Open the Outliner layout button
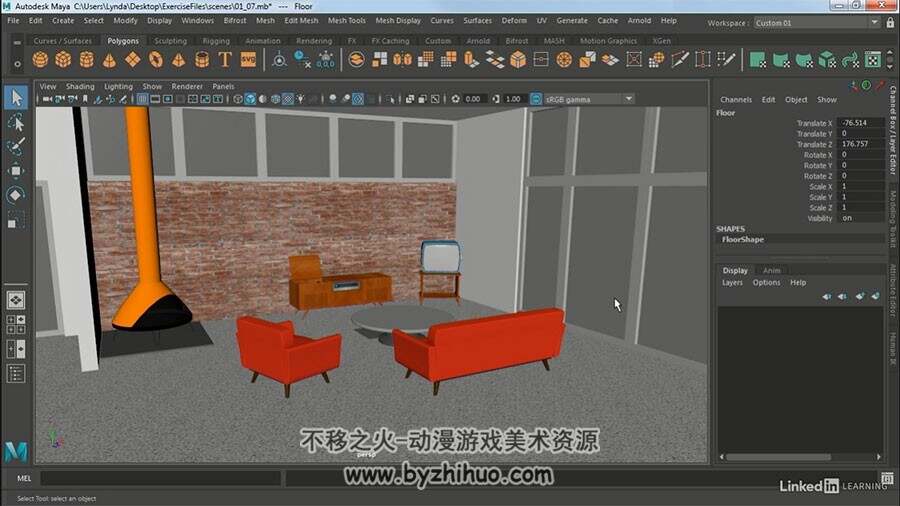The image size is (900, 506). 15,374
